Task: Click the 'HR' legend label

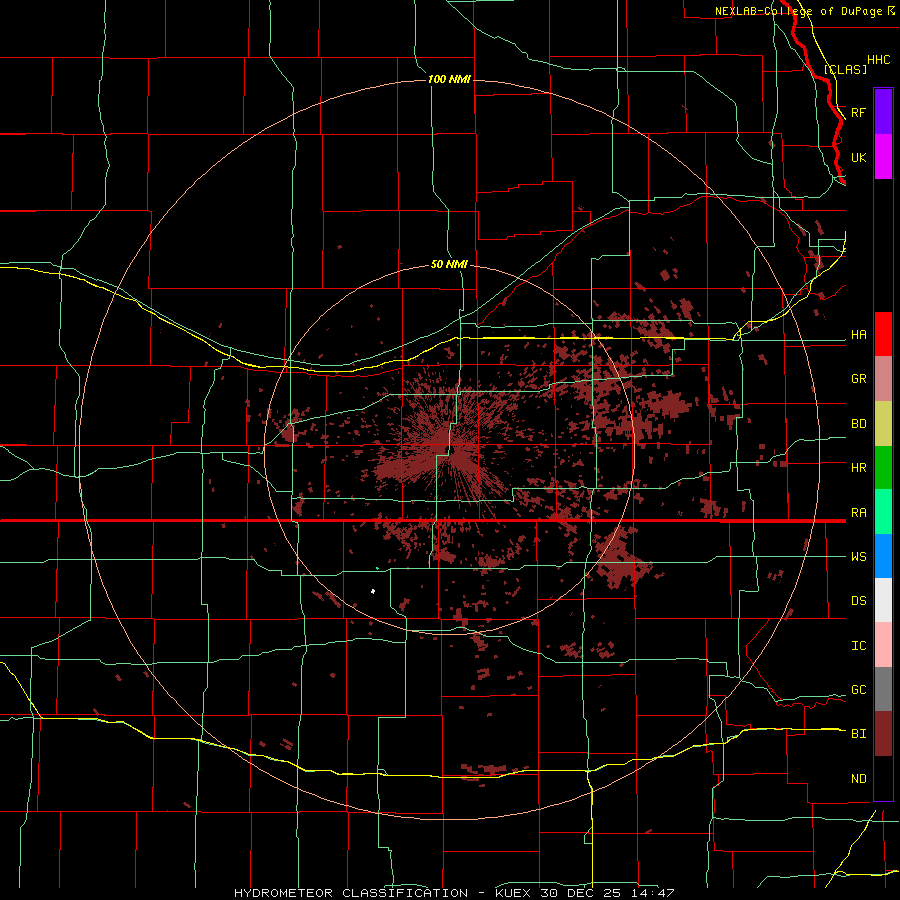Action: click(x=858, y=468)
